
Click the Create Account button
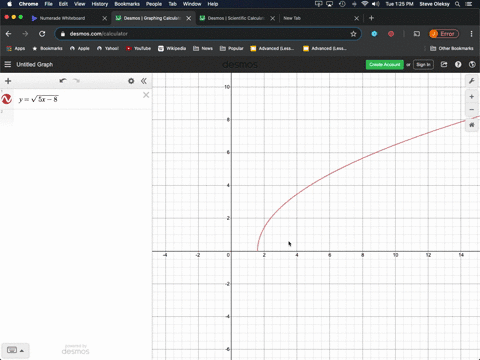[385, 65]
